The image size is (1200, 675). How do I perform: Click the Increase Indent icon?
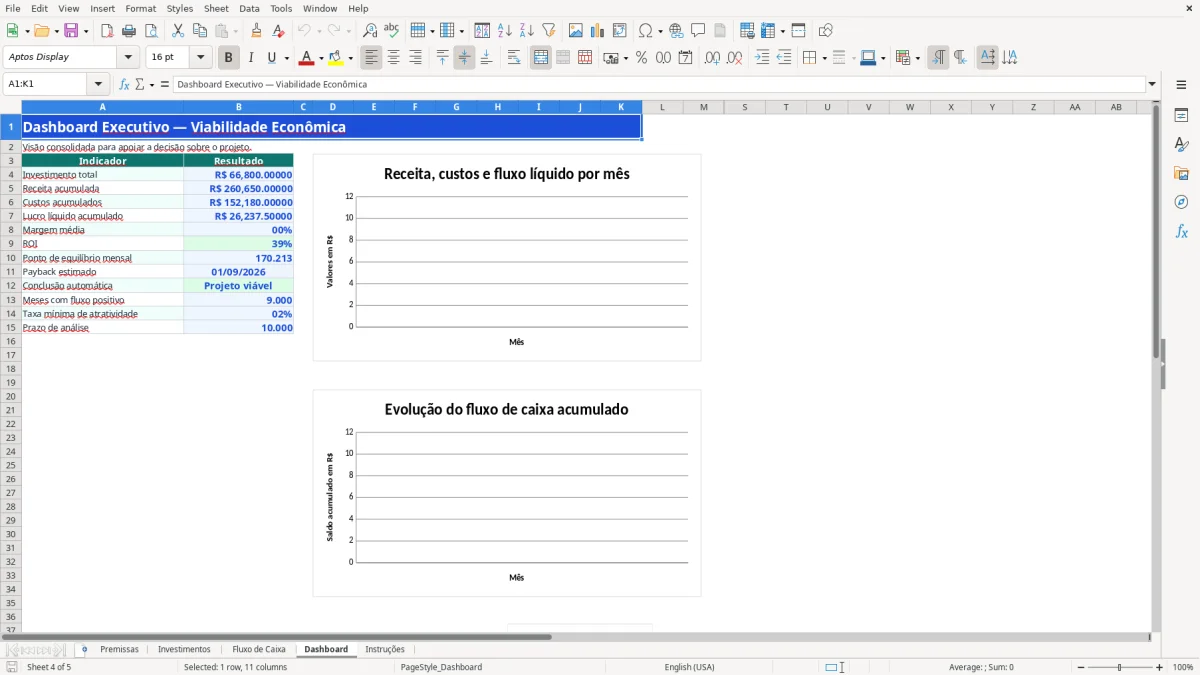762,58
